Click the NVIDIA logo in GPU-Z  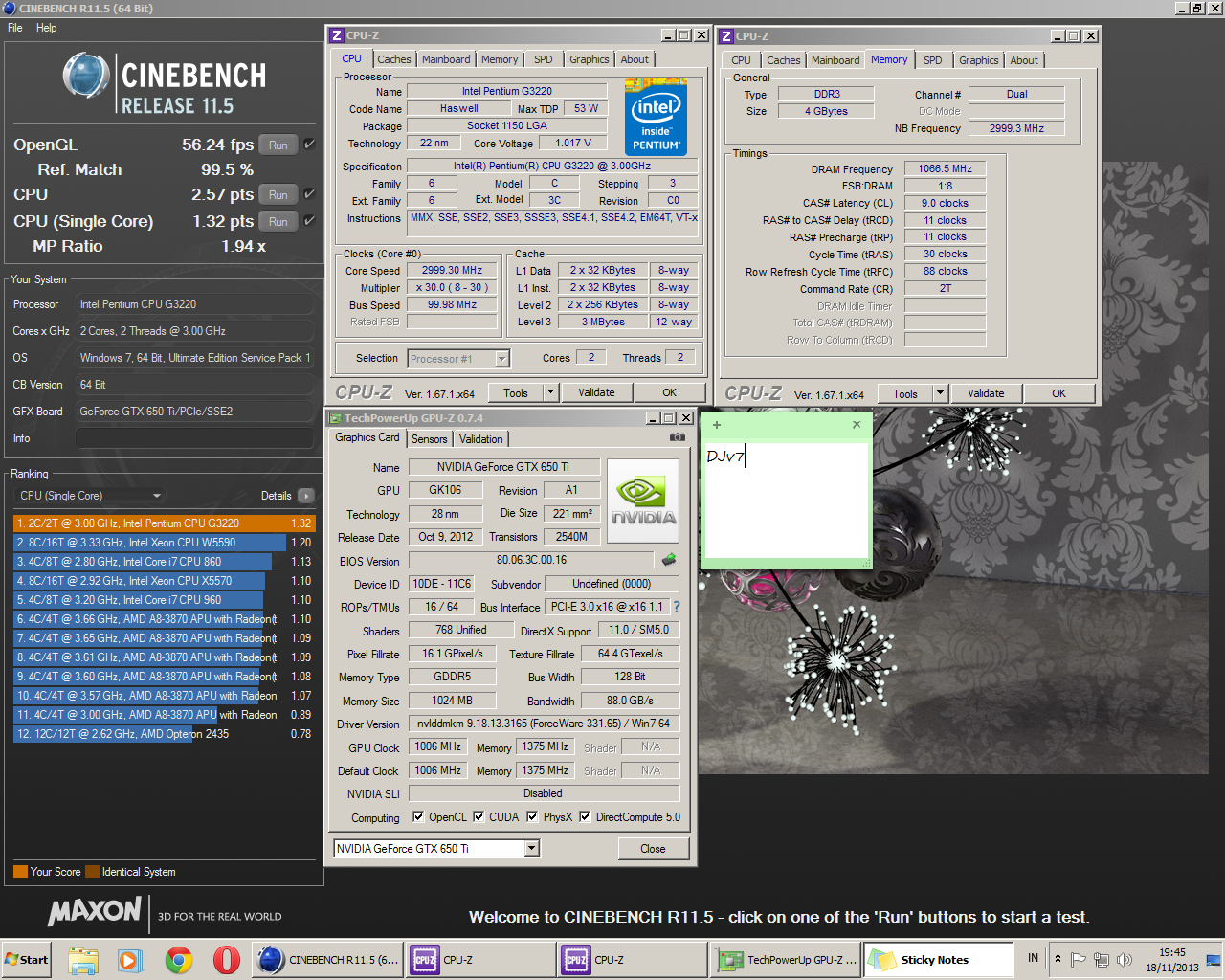coord(643,501)
